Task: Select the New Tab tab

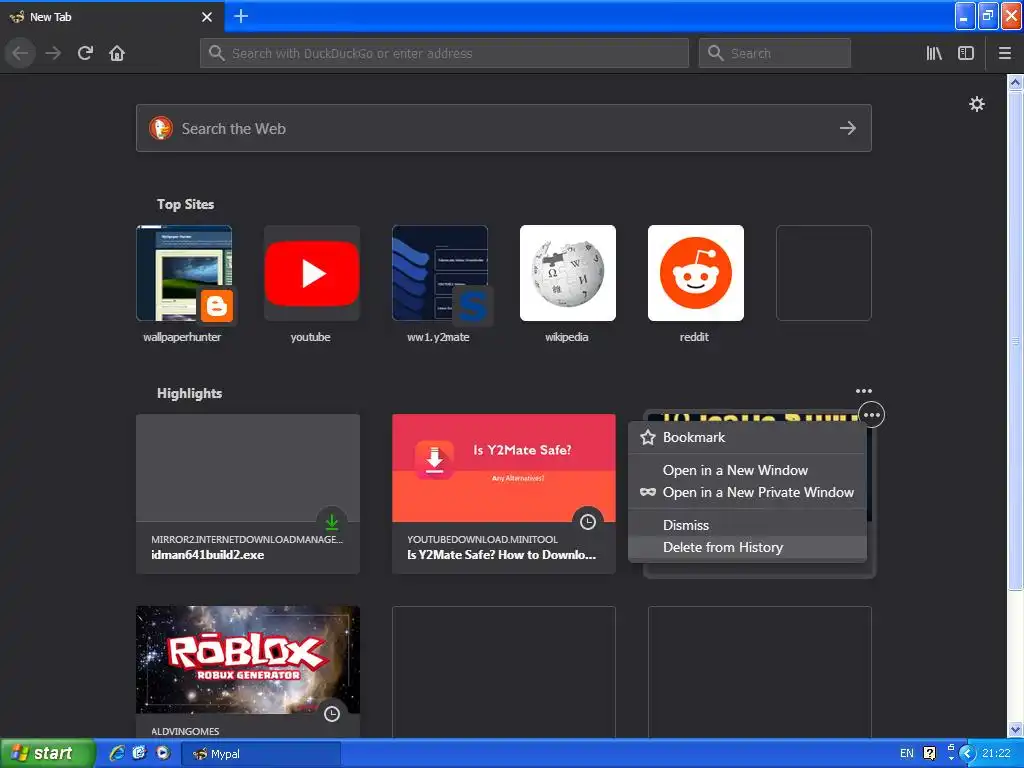Action: click(112, 17)
